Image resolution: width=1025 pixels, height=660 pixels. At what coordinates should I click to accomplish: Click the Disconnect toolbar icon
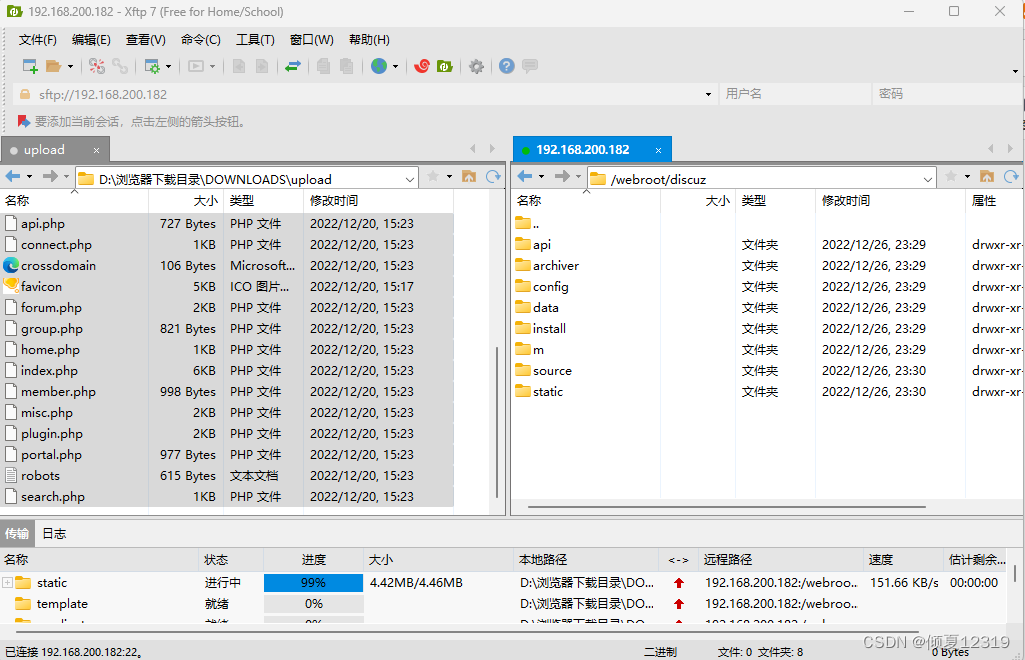[x=97, y=66]
